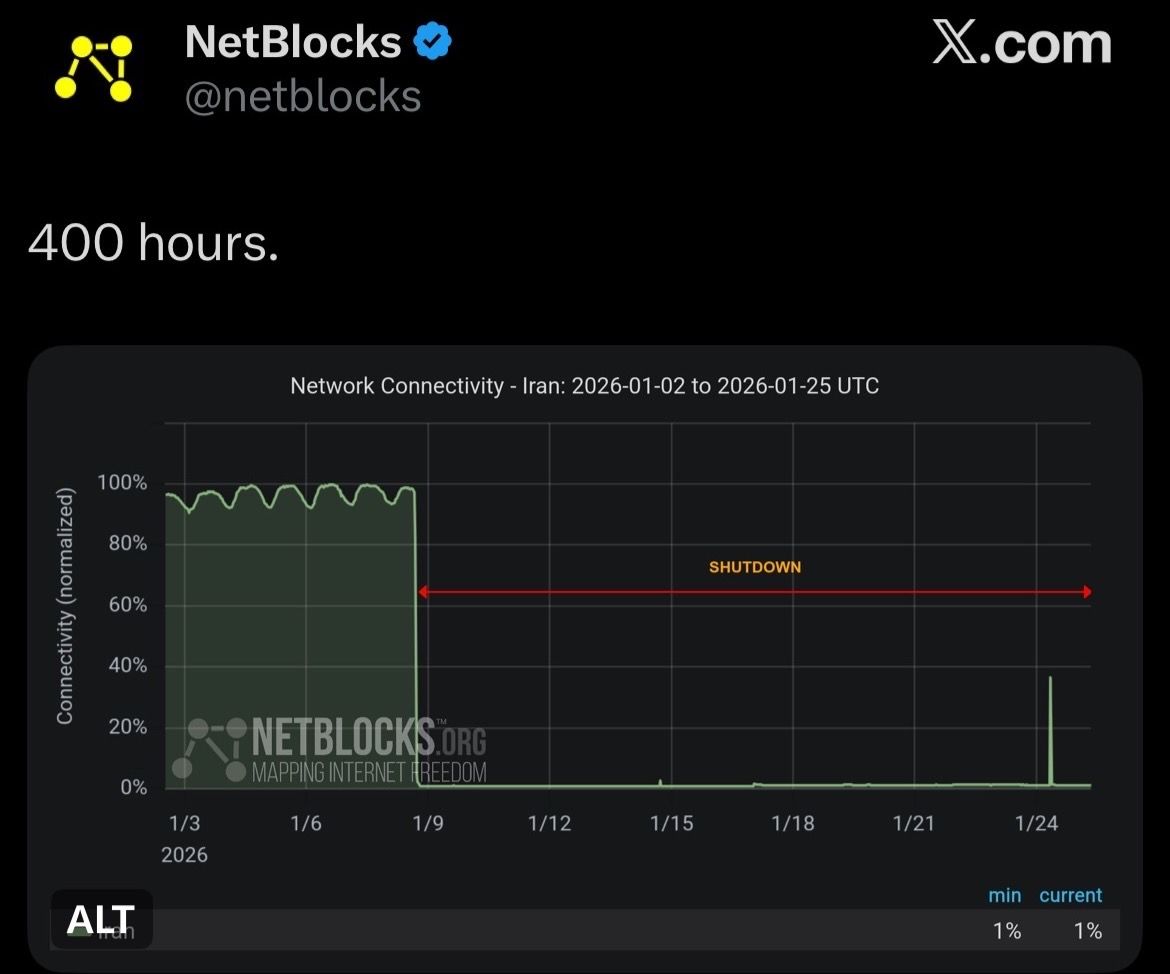Click the "400 hours." tweet text
The image size is (1170, 974).
tap(153, 241)
